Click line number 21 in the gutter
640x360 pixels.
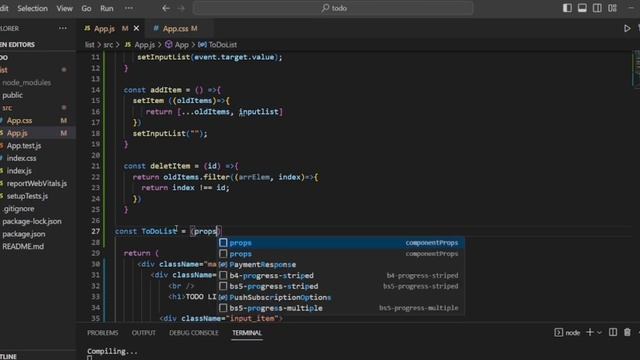tap(96, 166)
